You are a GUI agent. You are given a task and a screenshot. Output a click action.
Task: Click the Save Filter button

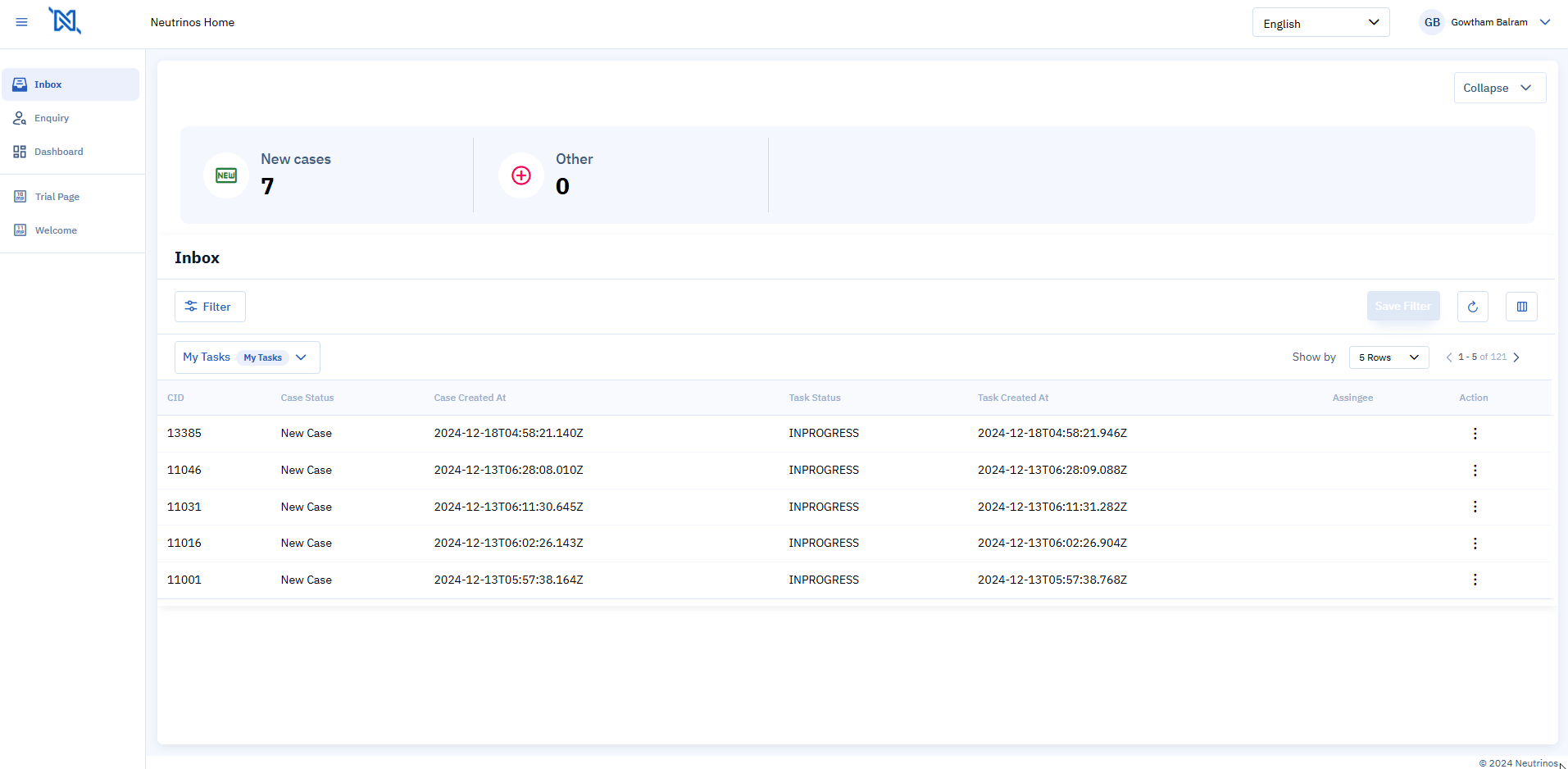pos(1402,307)
